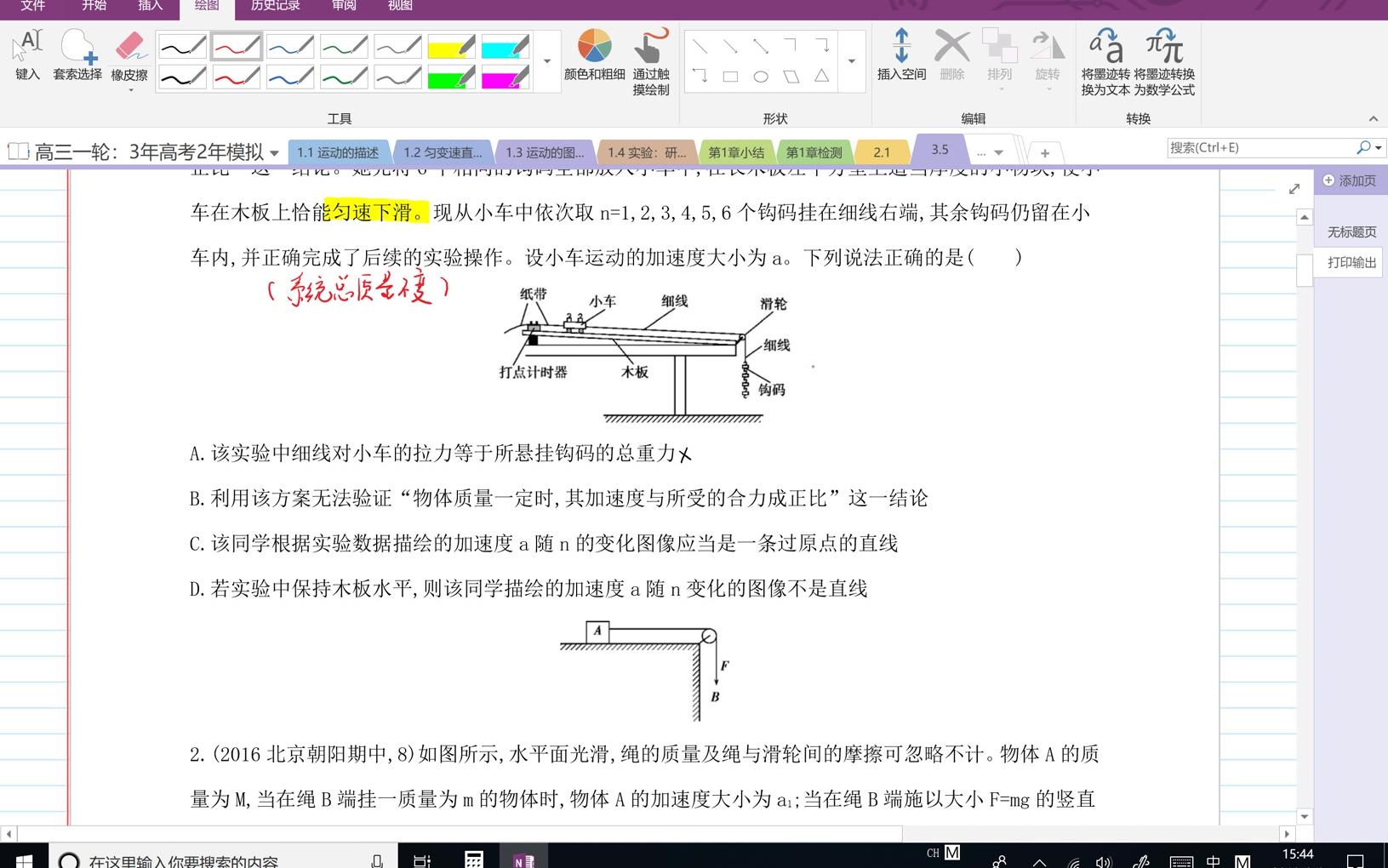Select the rectangle shape tool
Image resolution: width=1388 pixels, height=868 pixels.
tap(730, 75)
